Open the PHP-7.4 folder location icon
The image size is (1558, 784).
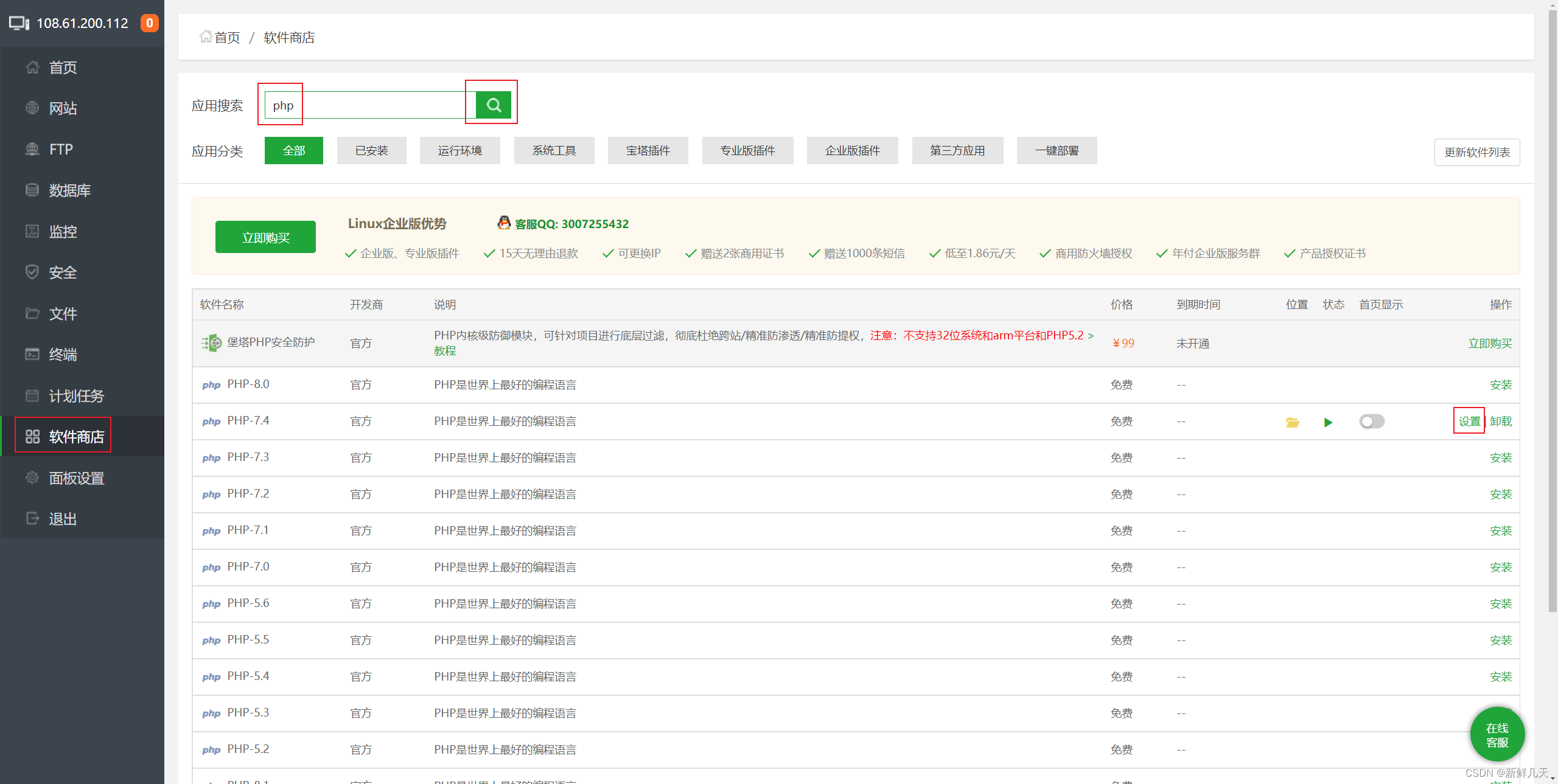point(1293,422)
